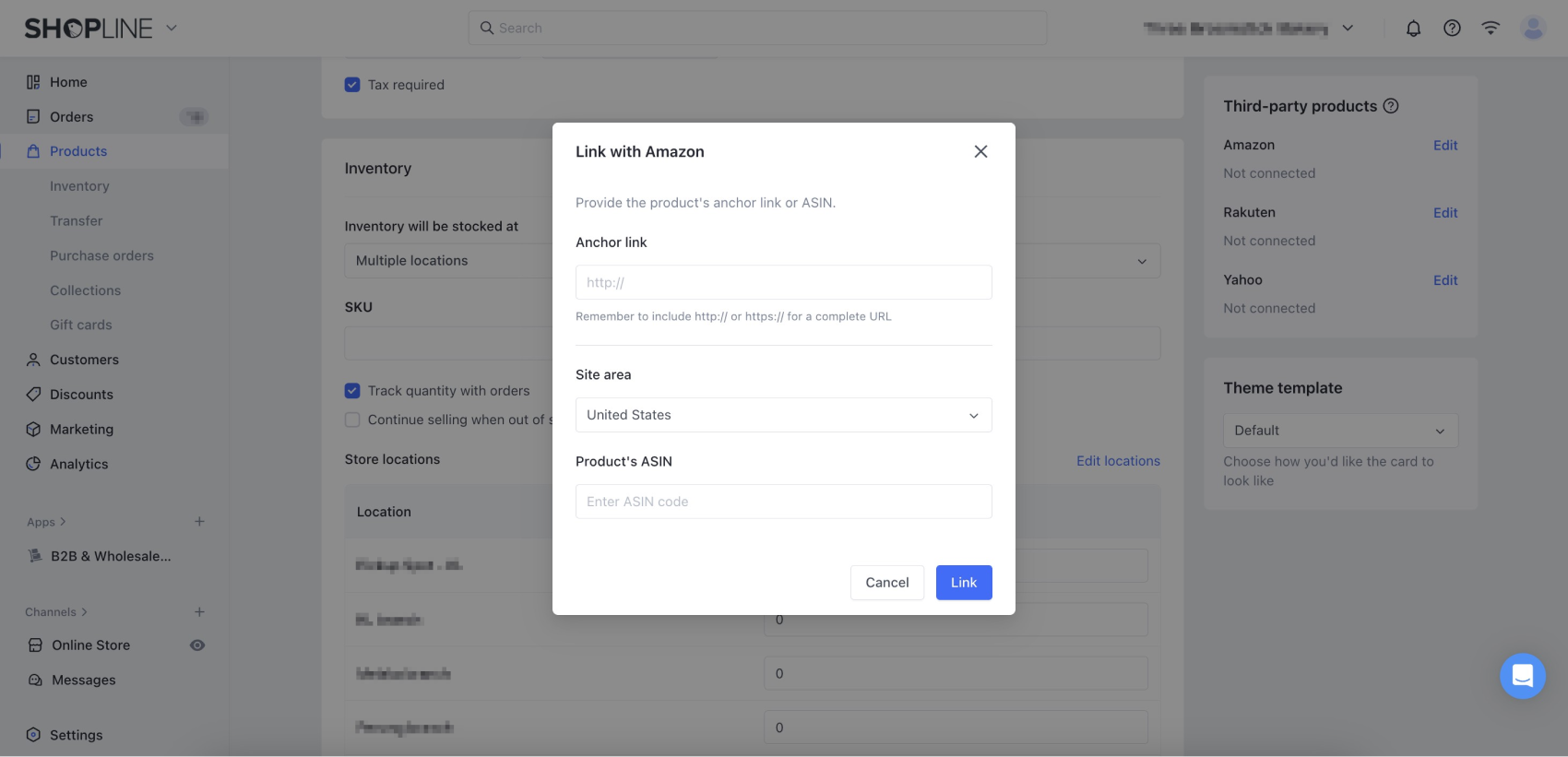Cancel the Link with Amazon dialog
This screenshot has height=757, width=1568.
click(886, 583)
